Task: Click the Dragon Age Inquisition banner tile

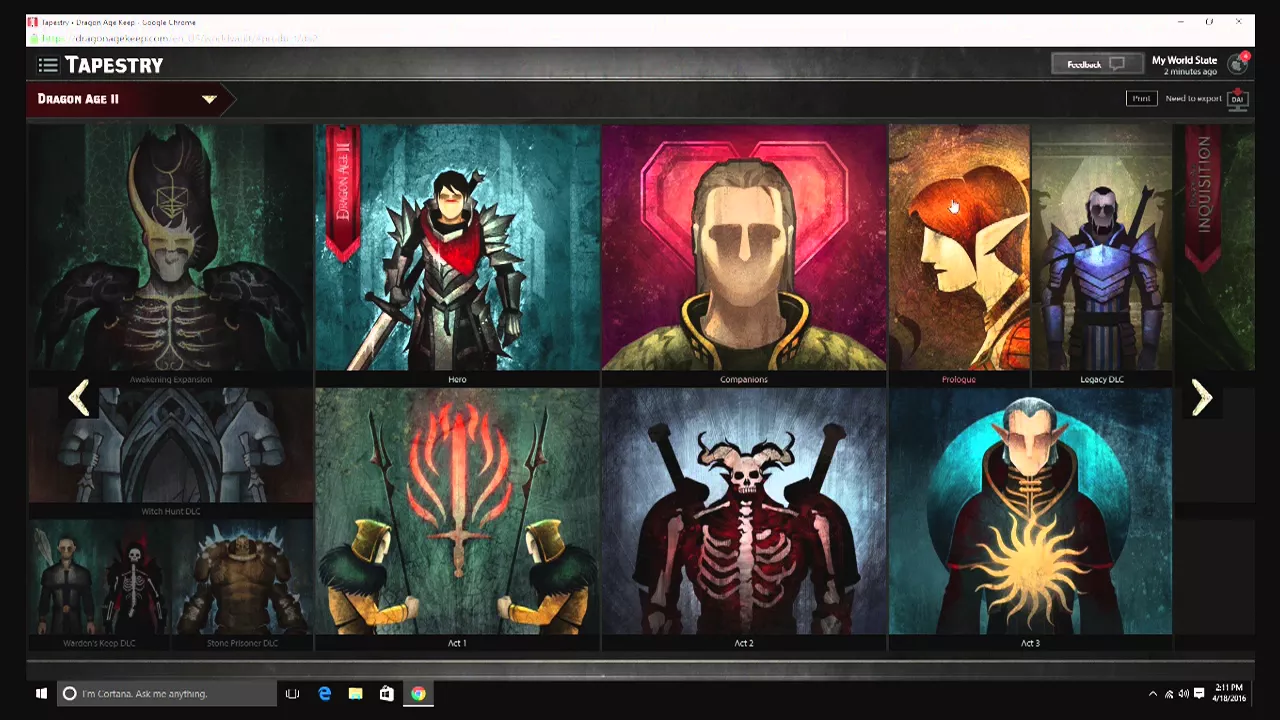Action: (x=1215, y=248)
